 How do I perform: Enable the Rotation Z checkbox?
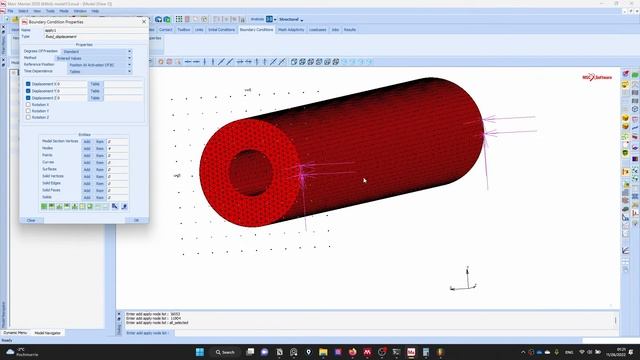point(28,117)
